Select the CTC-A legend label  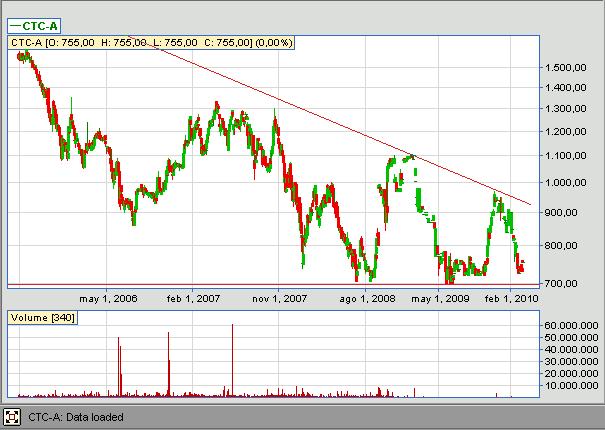(34, 26)
